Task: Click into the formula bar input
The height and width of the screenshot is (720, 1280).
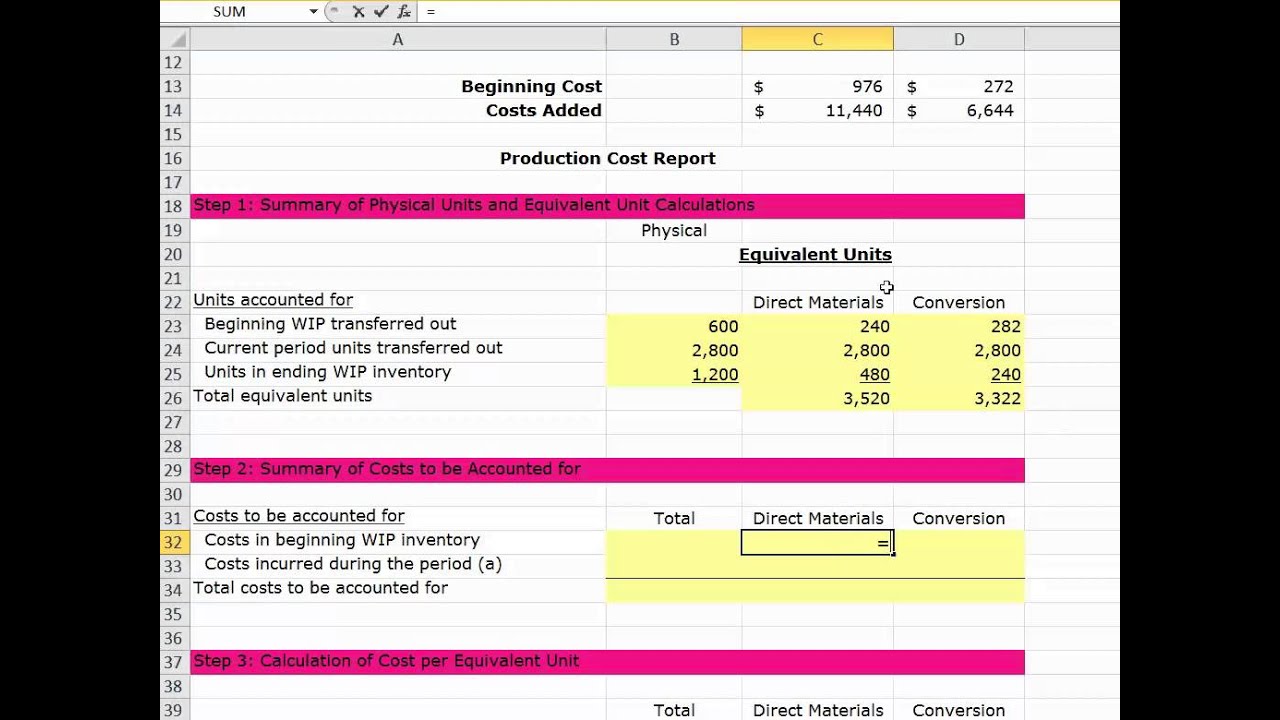Action: point(770,12)
